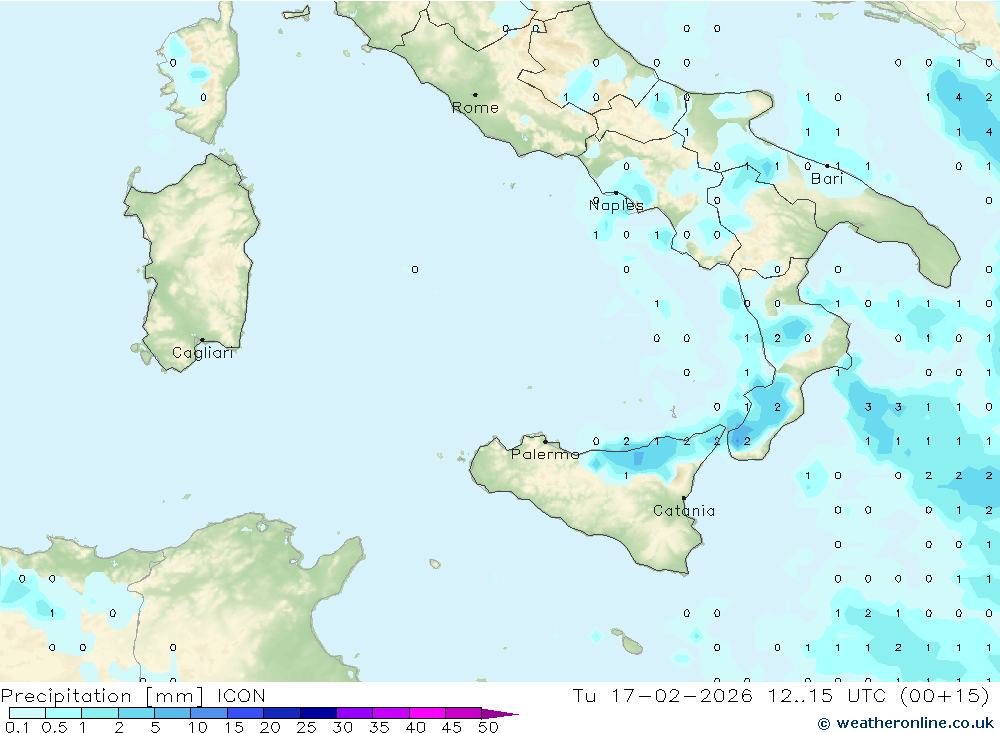Select the Bari city label
This screenshot has height=733, width=1000.
[827, 179]
